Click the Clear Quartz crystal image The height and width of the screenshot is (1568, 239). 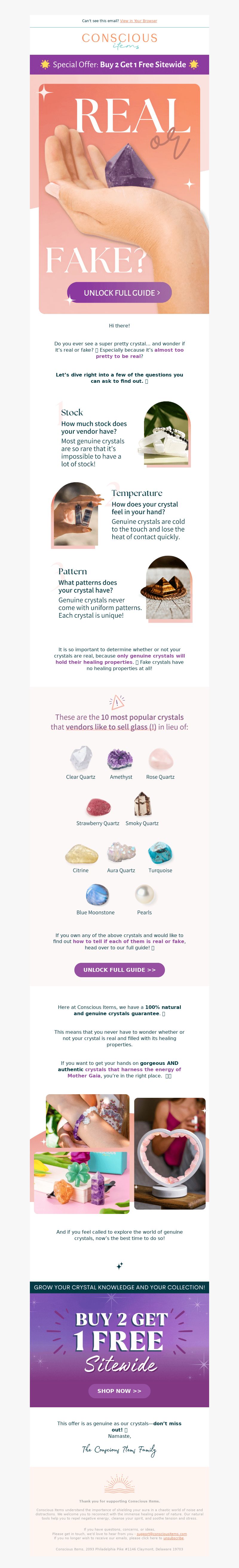(x=81, y=758)
